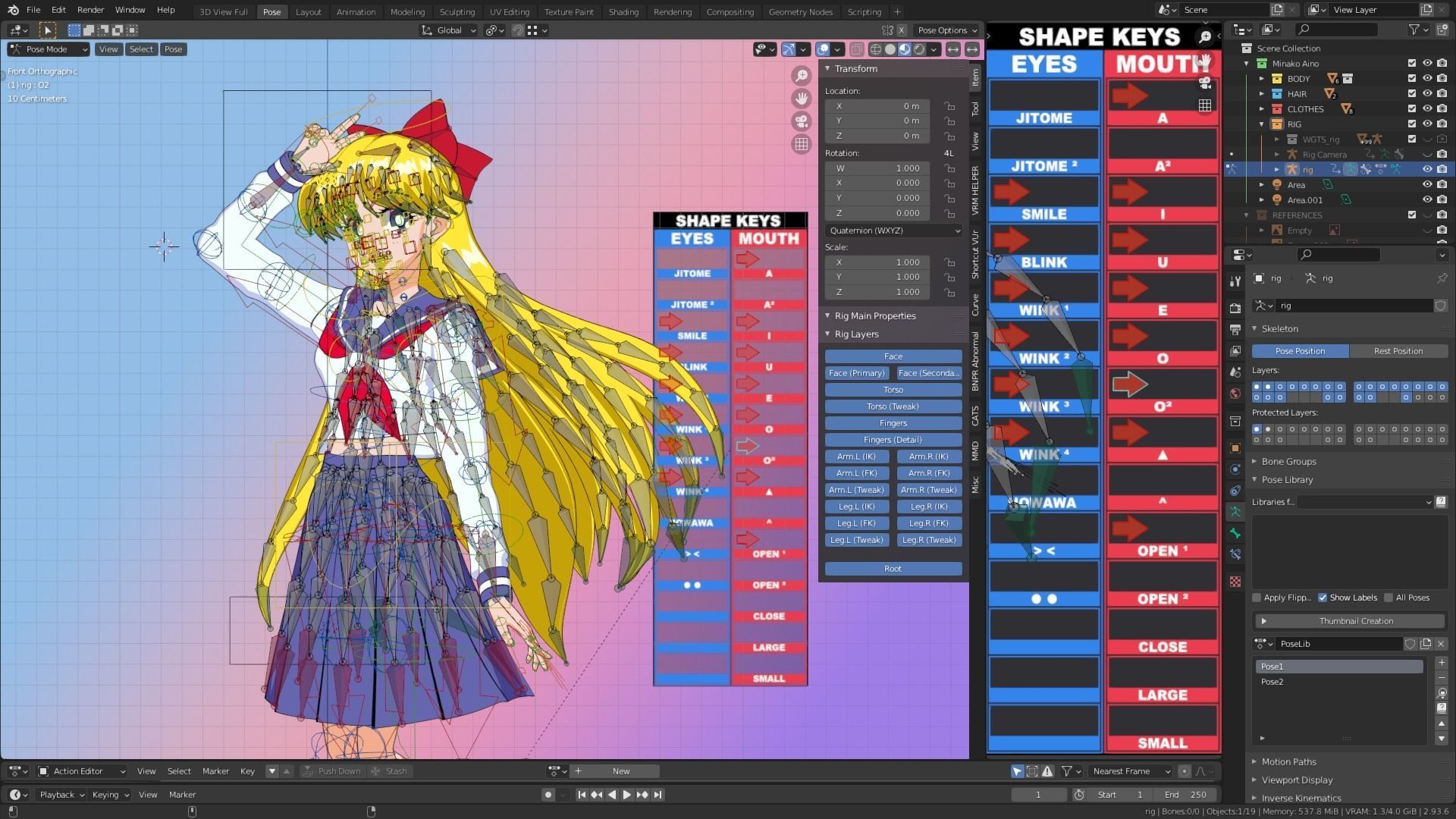Hide the HAIR collection in viewport
This screenshot has width=1456, height=819.
pyautogui.click(x=1427, y=94)
